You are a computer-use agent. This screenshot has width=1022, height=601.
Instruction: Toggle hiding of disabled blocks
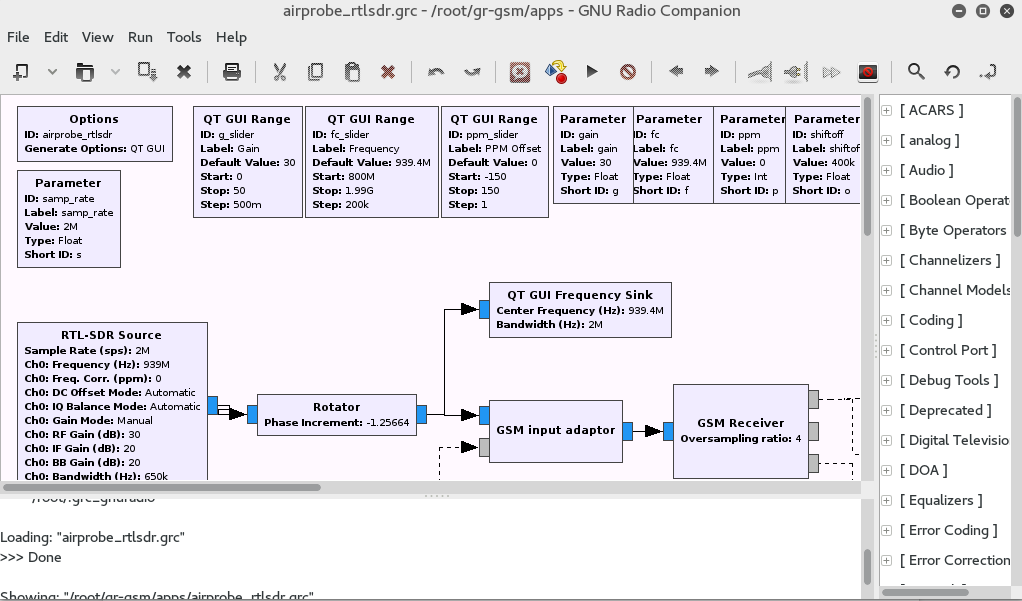868,72
